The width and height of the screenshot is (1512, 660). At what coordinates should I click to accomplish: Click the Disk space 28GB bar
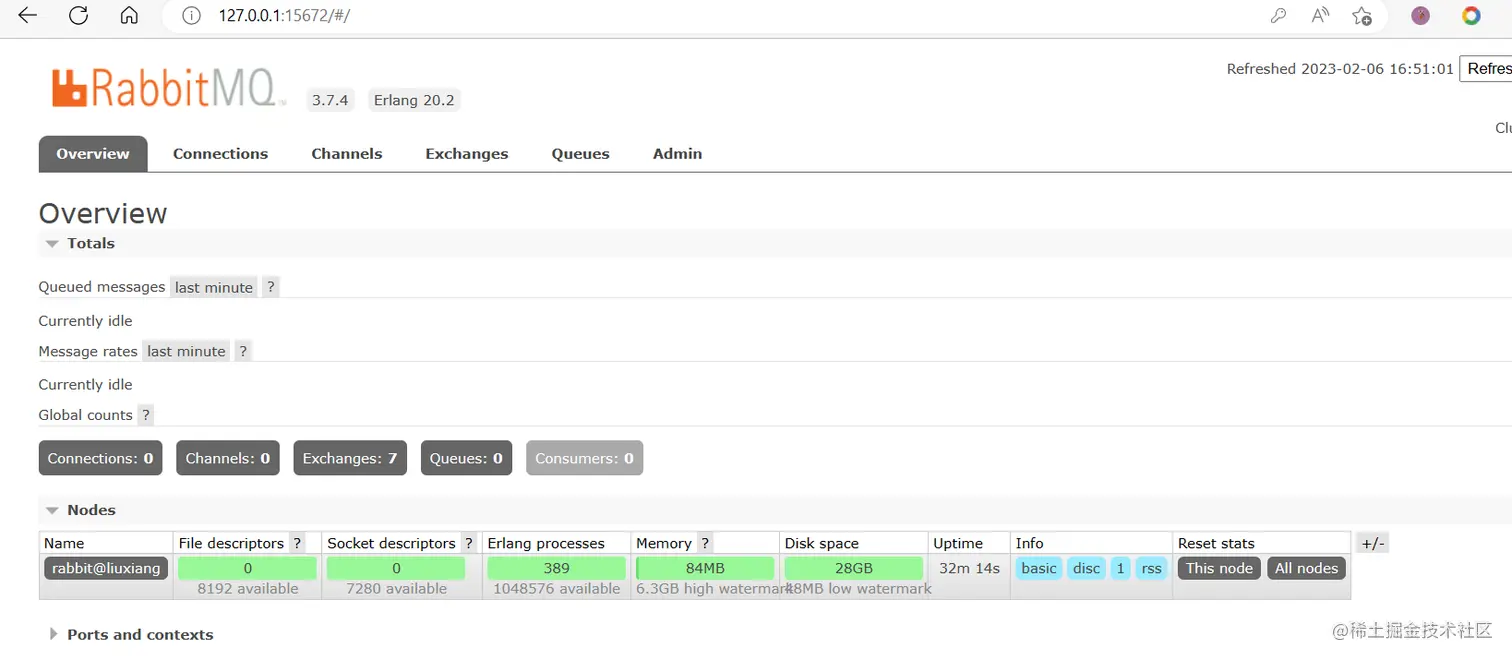tap(854, 568)
